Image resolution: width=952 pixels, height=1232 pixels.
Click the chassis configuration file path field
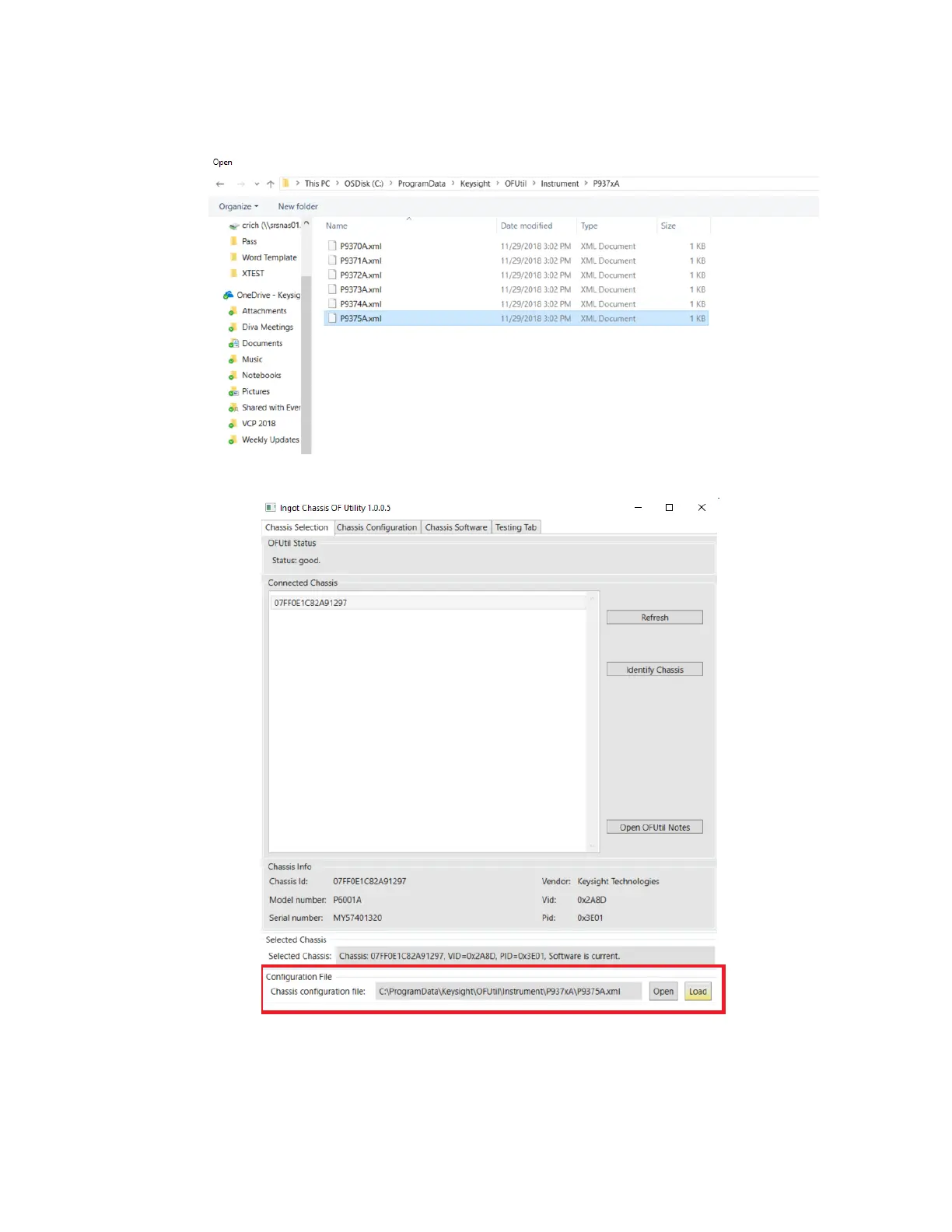tap(509, 992)
